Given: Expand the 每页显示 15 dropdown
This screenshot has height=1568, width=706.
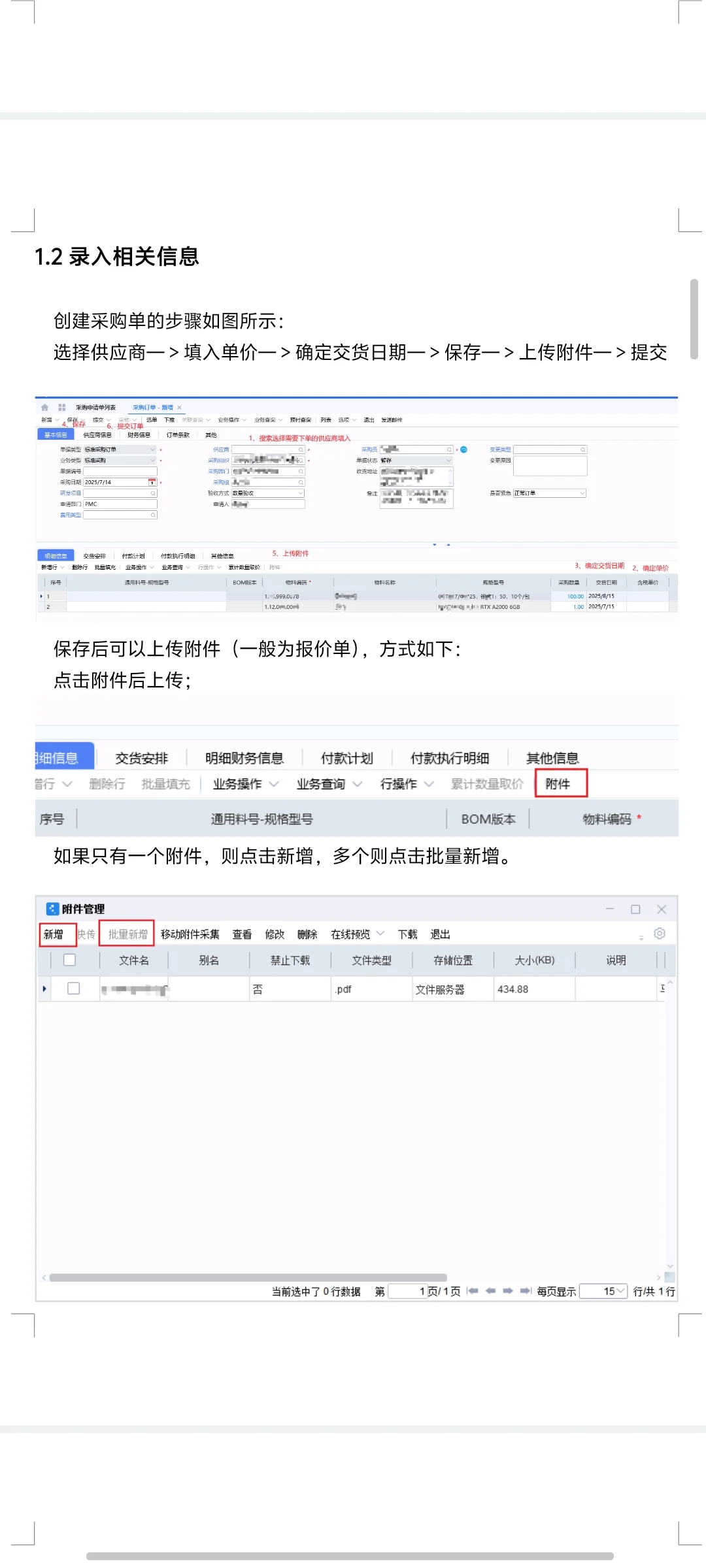Looking at the screenshot, I should tap(621, 1291).
